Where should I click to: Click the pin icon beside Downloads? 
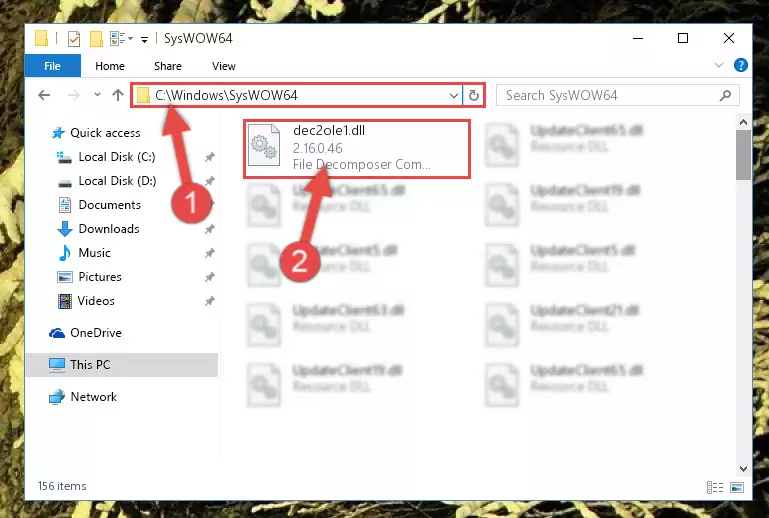click(210, 229)
